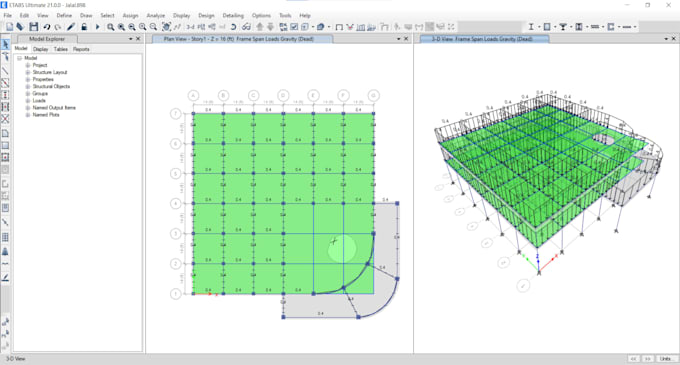Click the zoom in one step magnifier
This screenshot has width=680, height=365.
[x=143, y=27]
